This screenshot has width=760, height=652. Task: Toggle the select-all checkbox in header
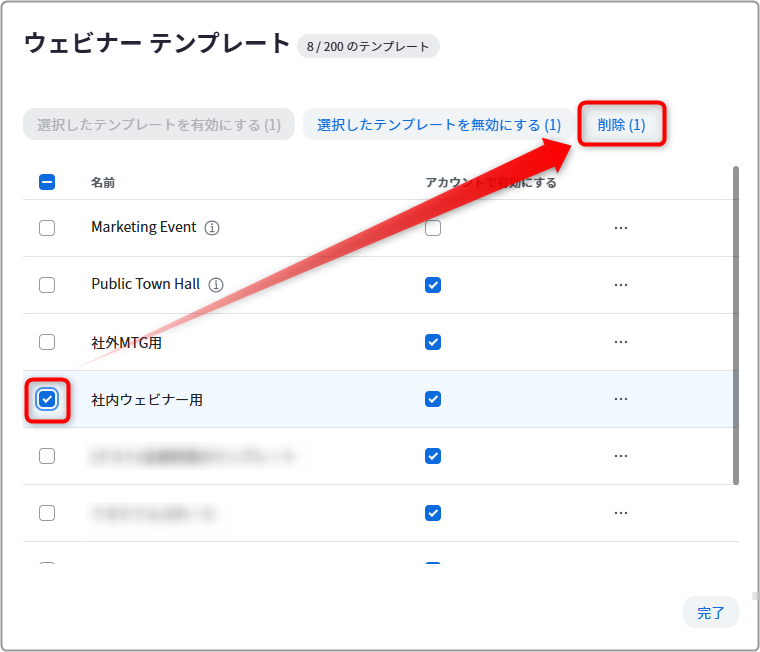point(47,182)
